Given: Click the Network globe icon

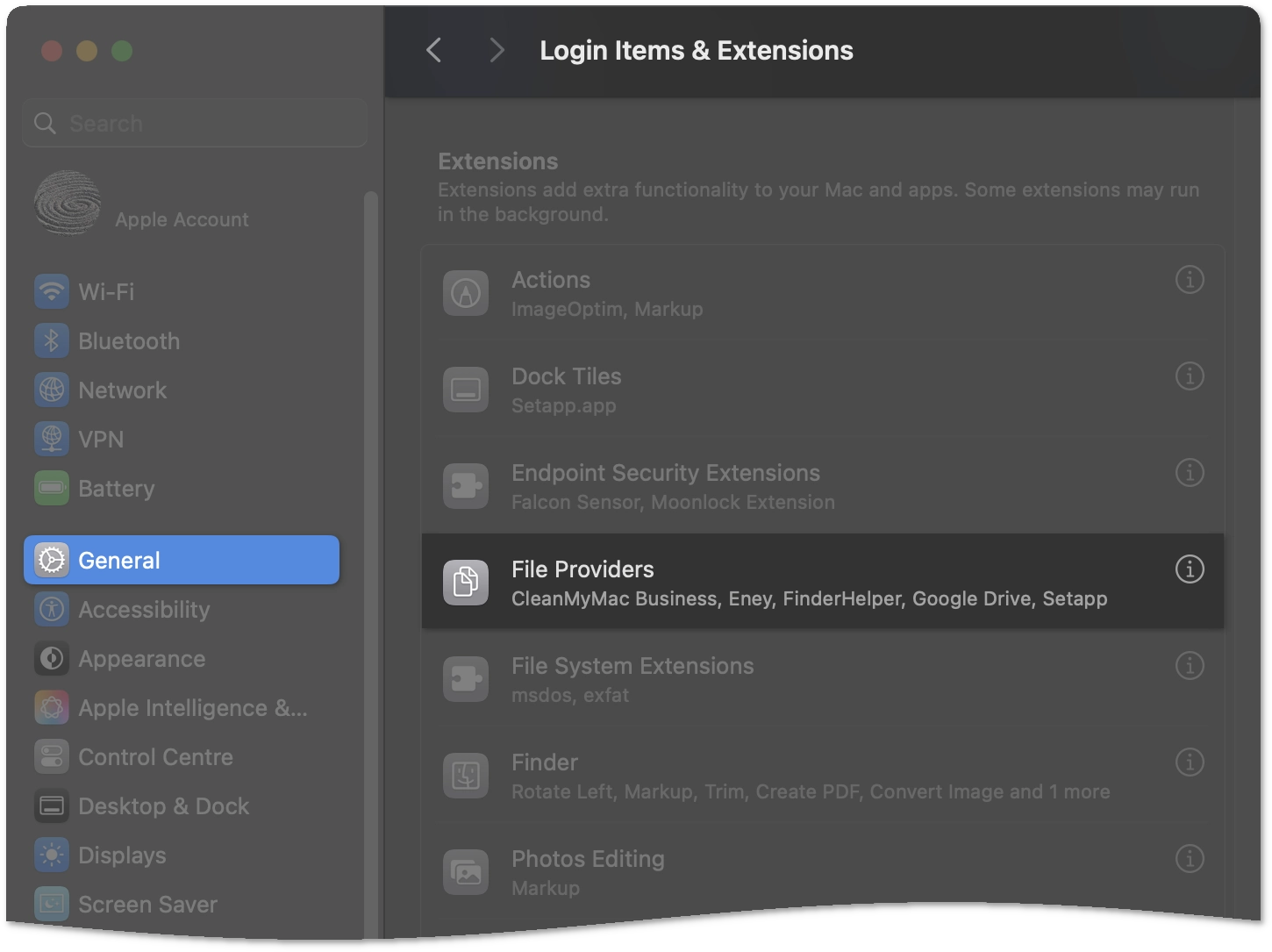Looking at the screenshot, I should pos(52,390).
